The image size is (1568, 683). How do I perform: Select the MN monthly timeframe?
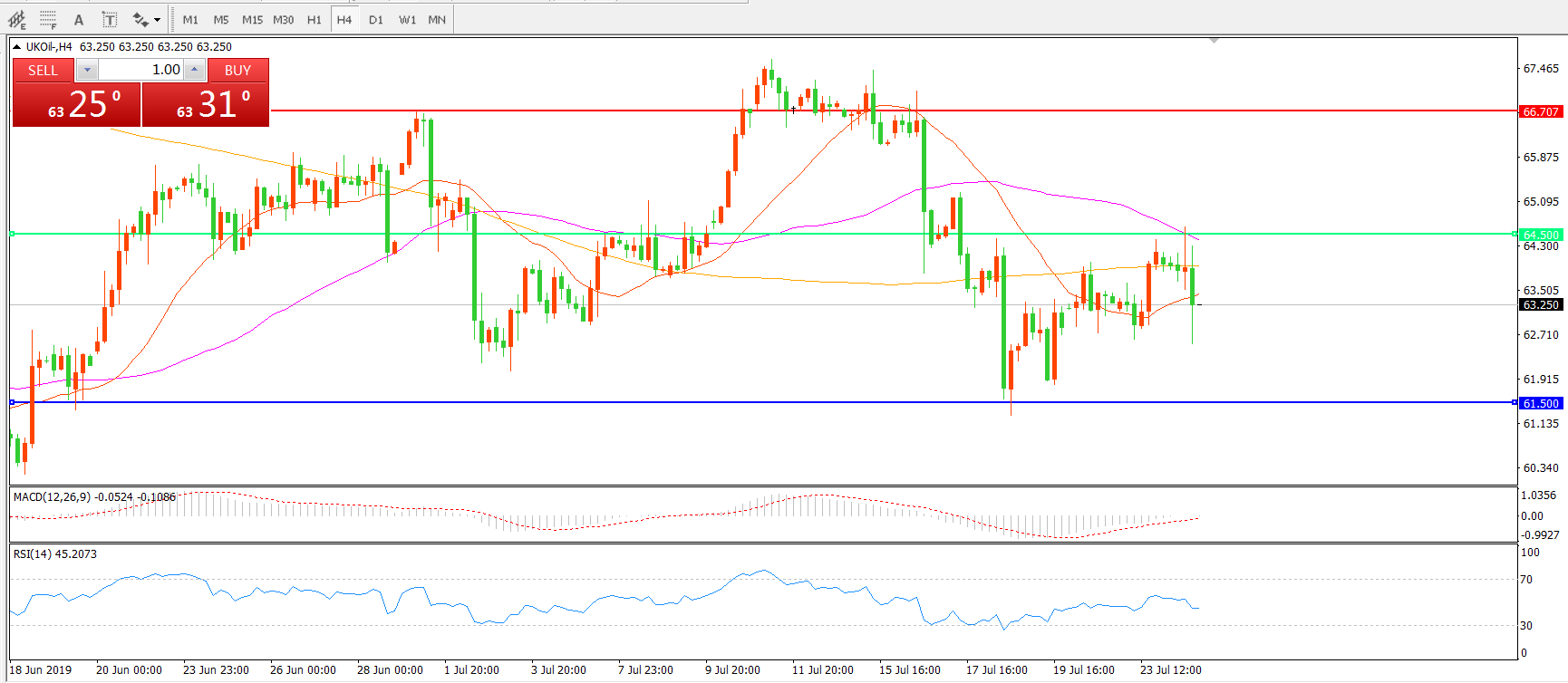[x=437, y=19]
